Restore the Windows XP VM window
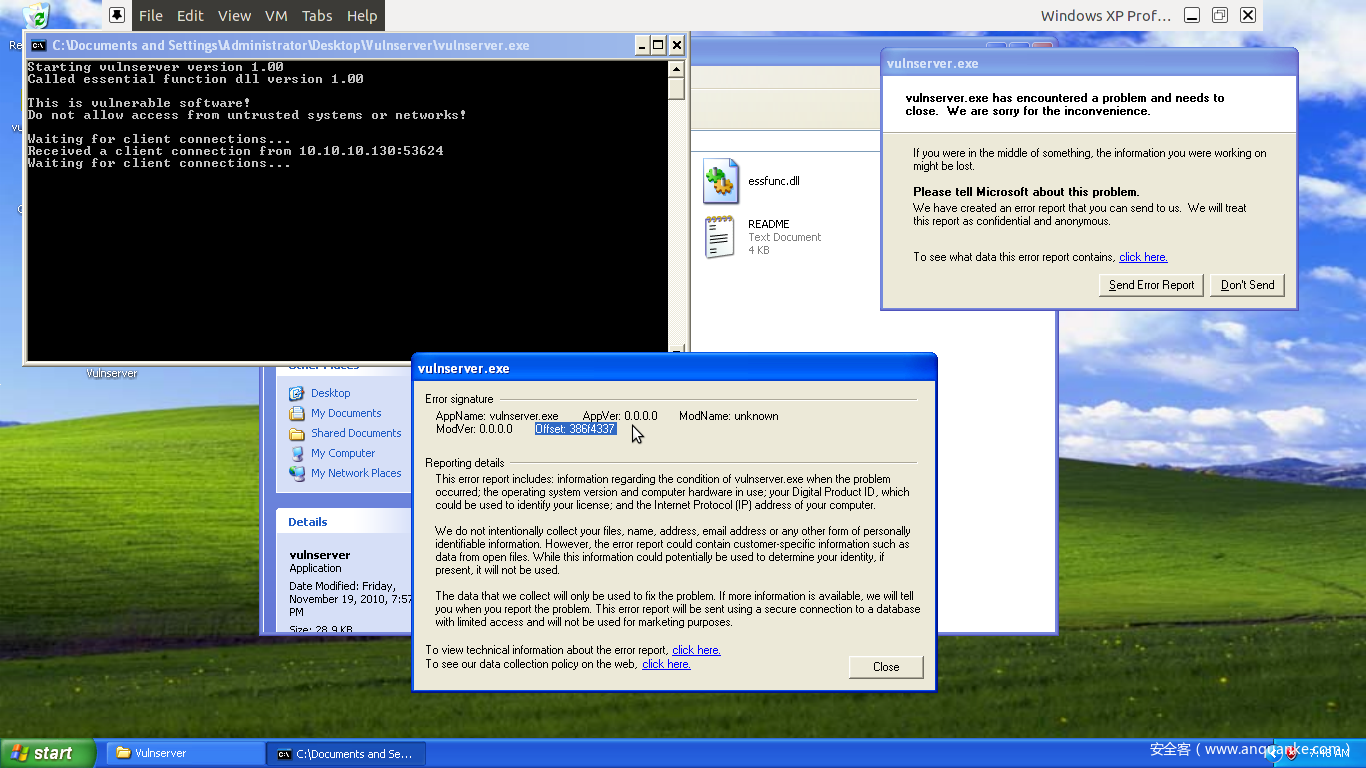 point(1220,15)
